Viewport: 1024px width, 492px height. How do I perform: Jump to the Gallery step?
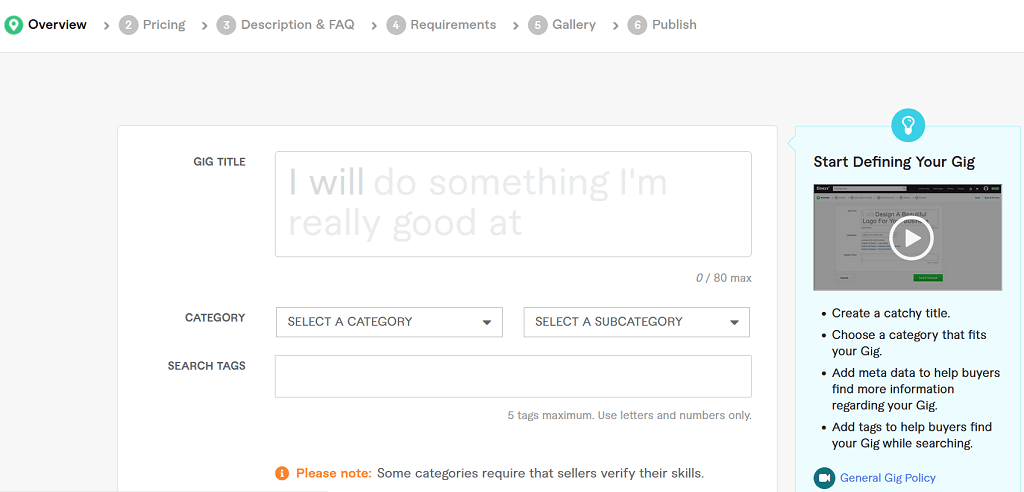point(574,25)
